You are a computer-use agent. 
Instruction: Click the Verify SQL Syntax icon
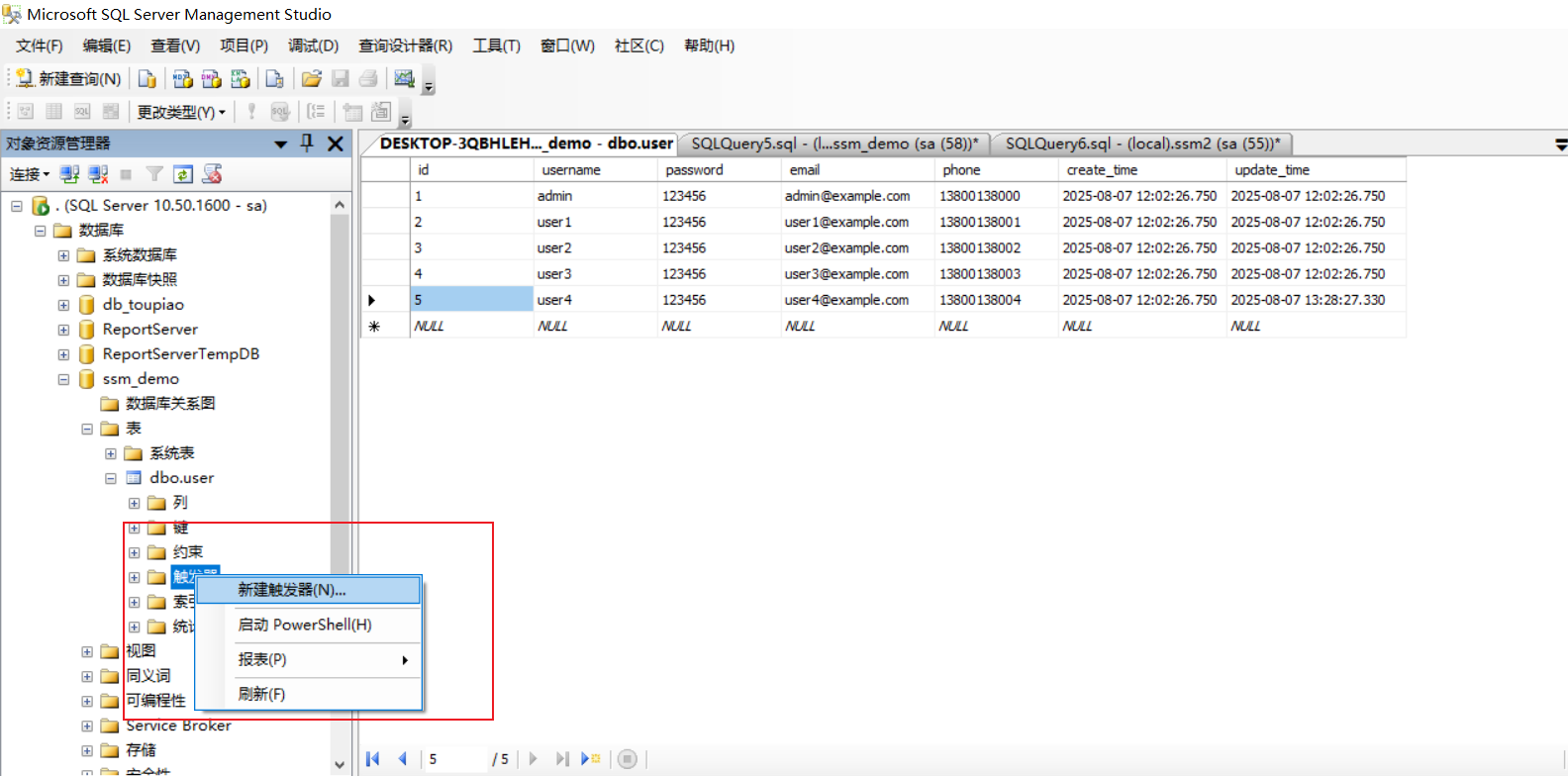tap(280, 112)
